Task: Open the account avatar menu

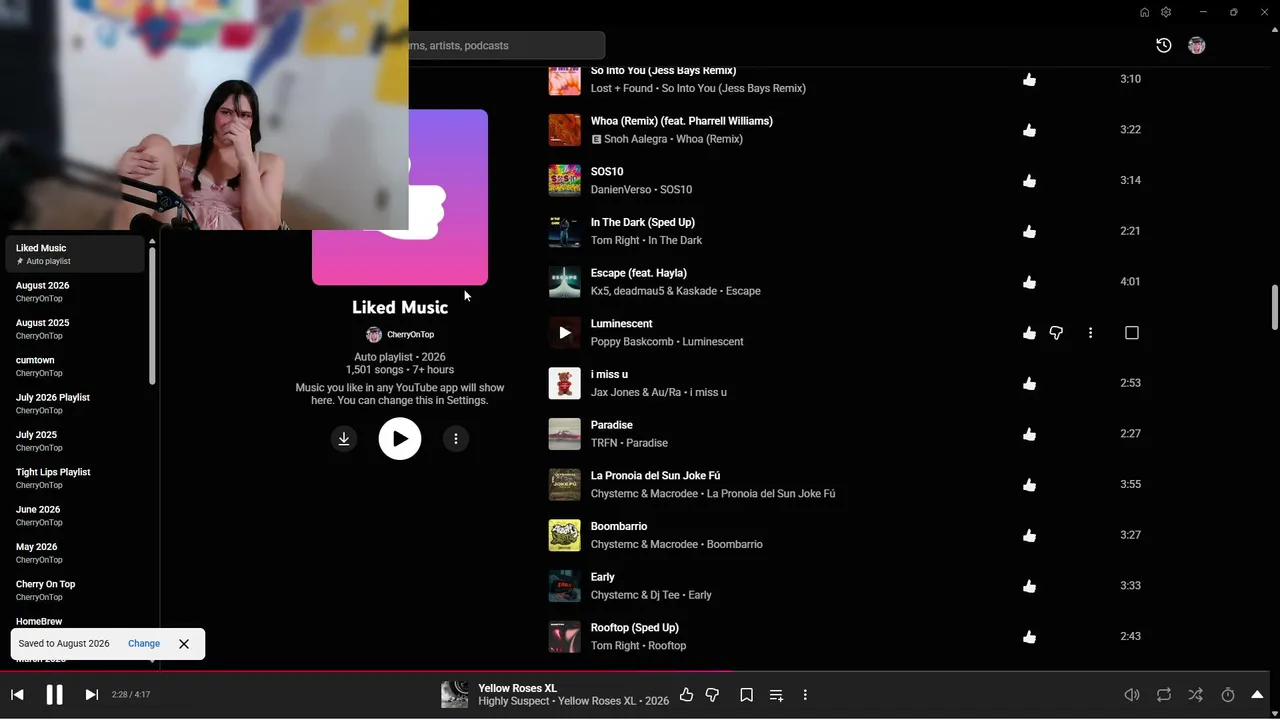Action: [x=1196, y=45]
